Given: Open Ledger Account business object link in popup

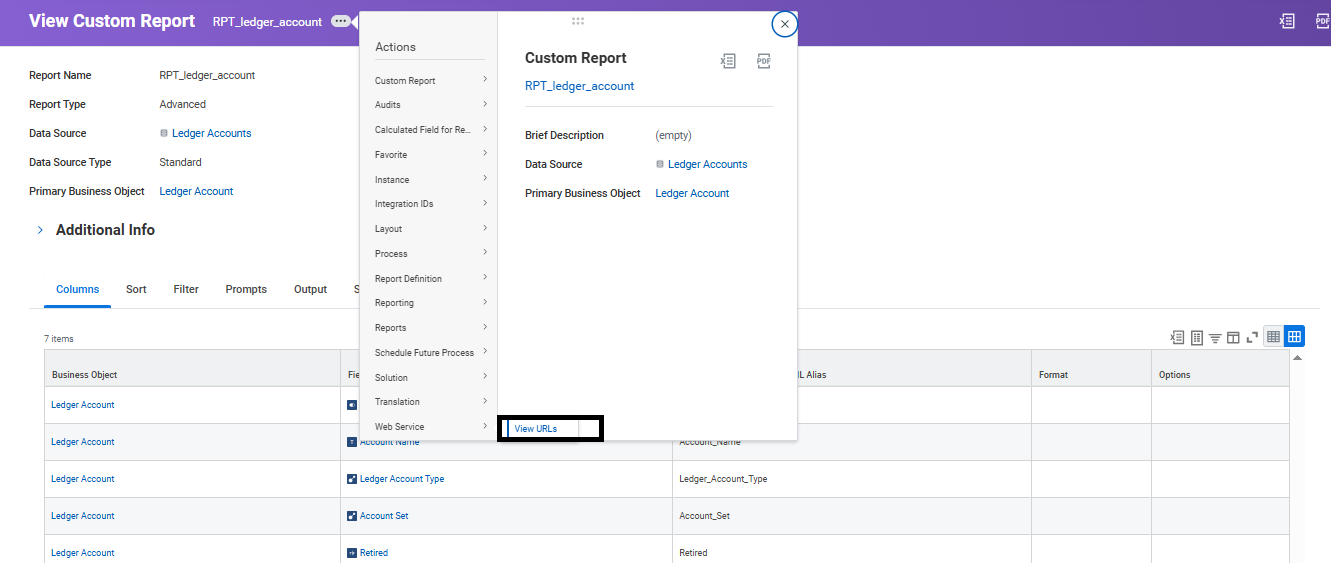Looking at the screenshot, I should pos(692,193).
